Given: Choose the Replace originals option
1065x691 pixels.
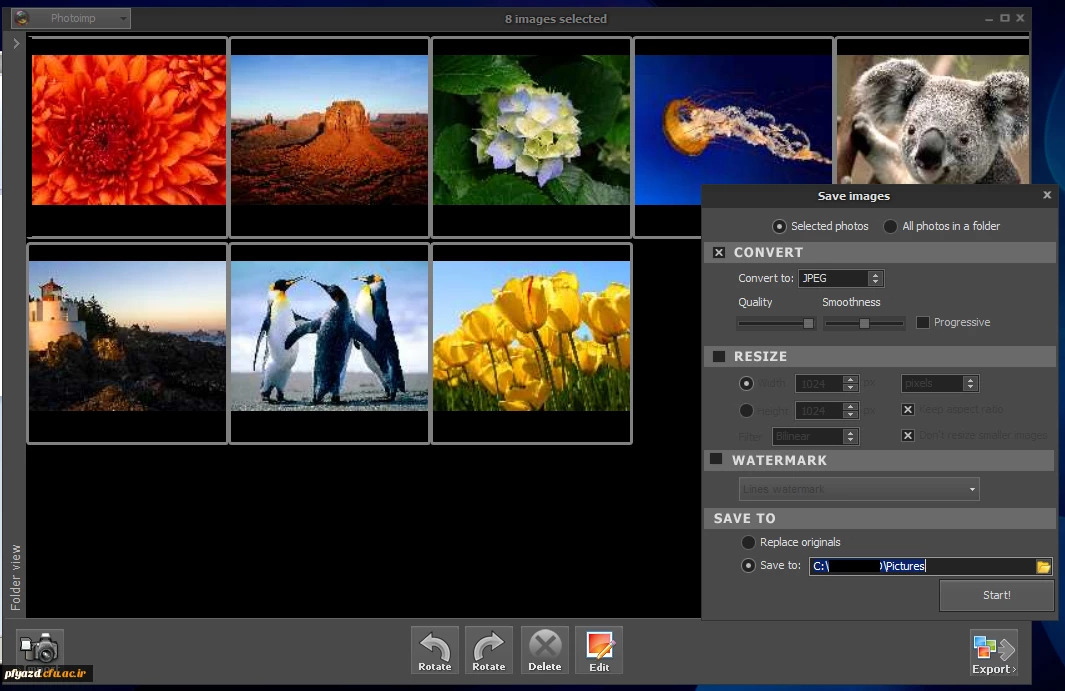Looking at the screenshot, I should tap(748, 542).
